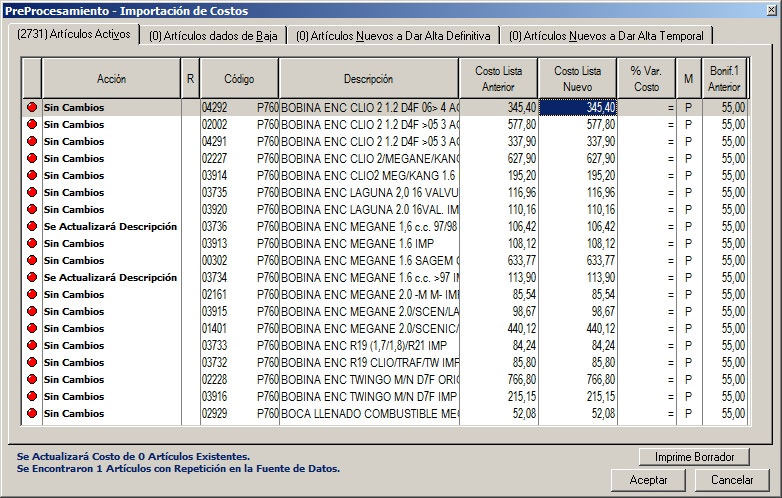This screenshot has width=782, height=498.
Task: Select highlighted Costo Lista Nuevo cell 345,40
Action: point(577,107)
